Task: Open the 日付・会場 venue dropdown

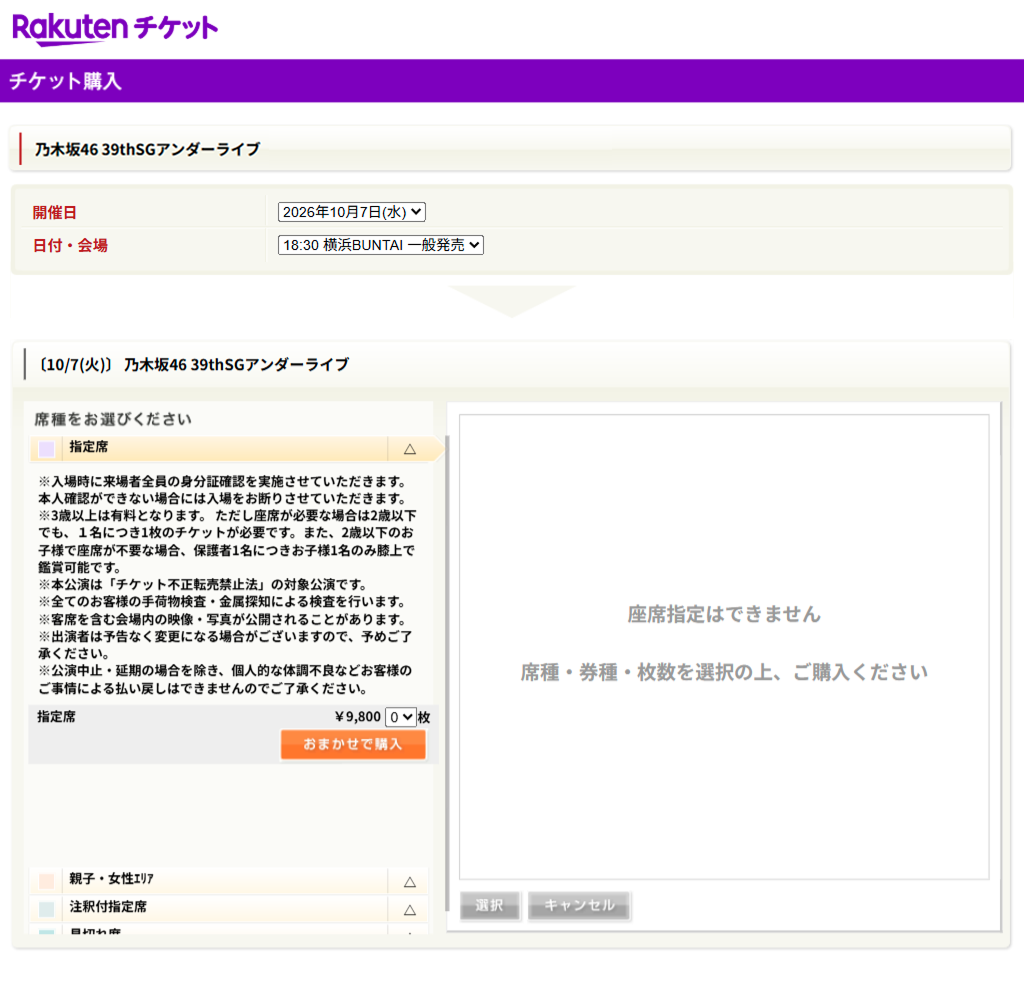Action: pyautogui.click(x=380, y=245)
